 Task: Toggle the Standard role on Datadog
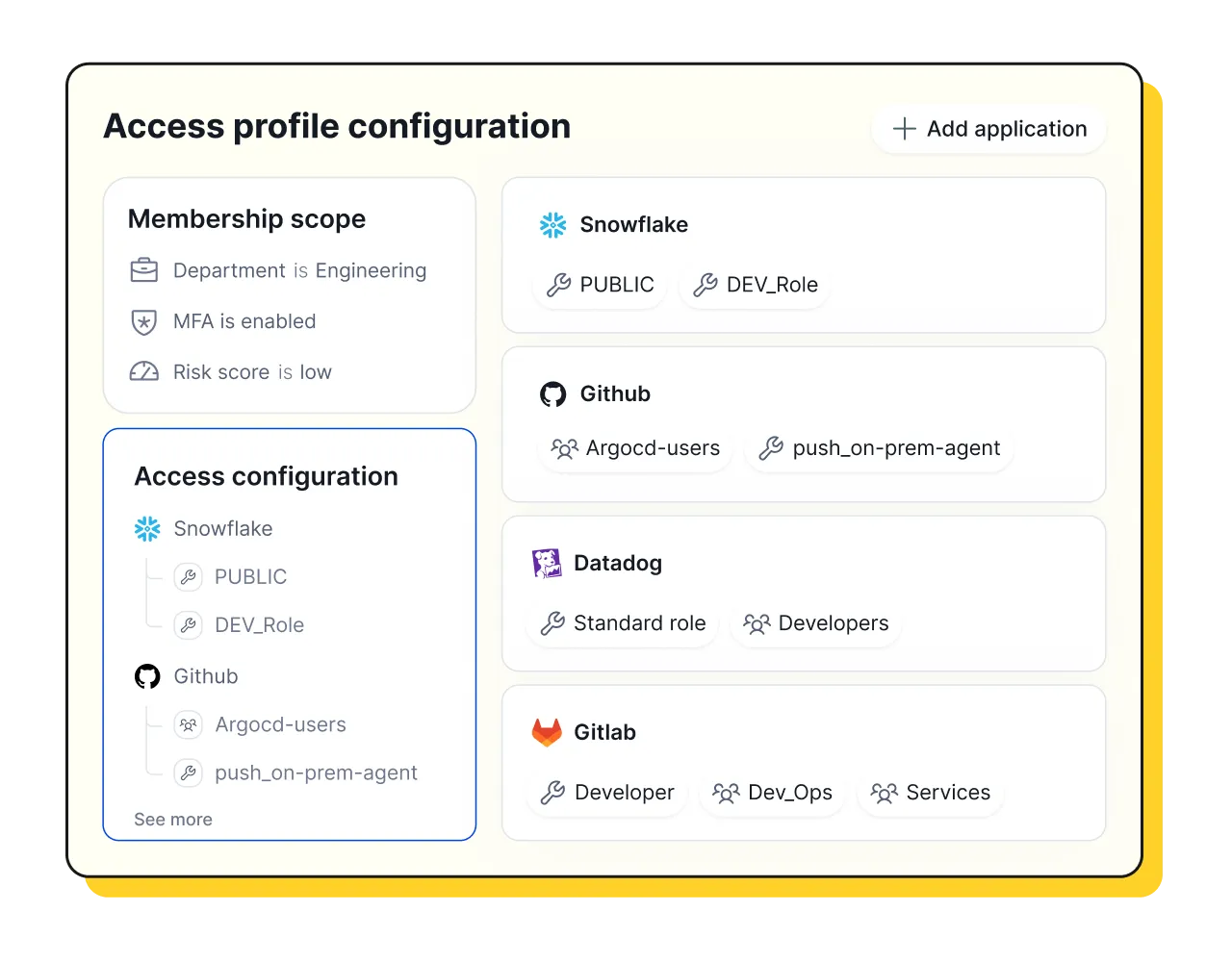(x=622, y=622)
